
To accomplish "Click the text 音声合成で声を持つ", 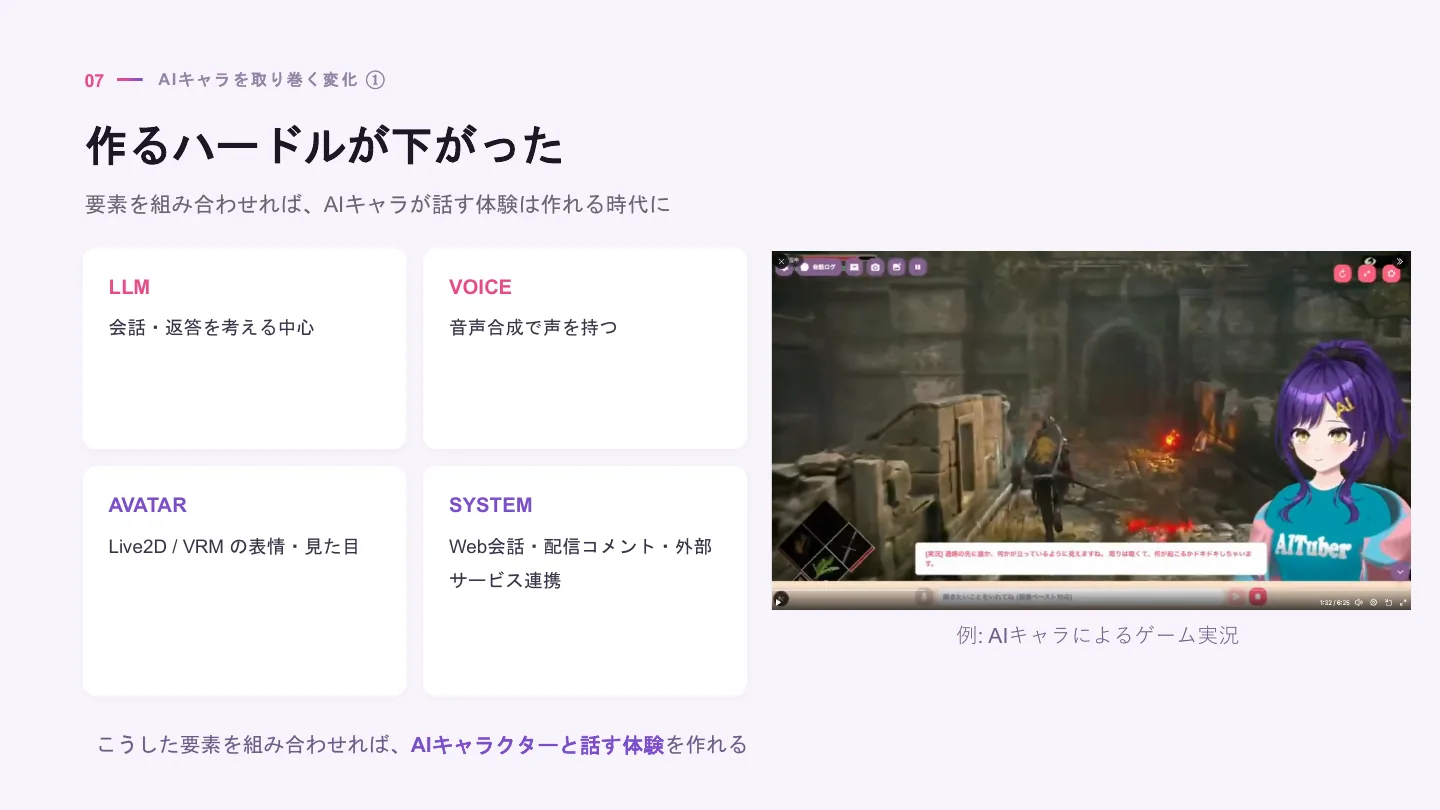I will click(534, 327).
